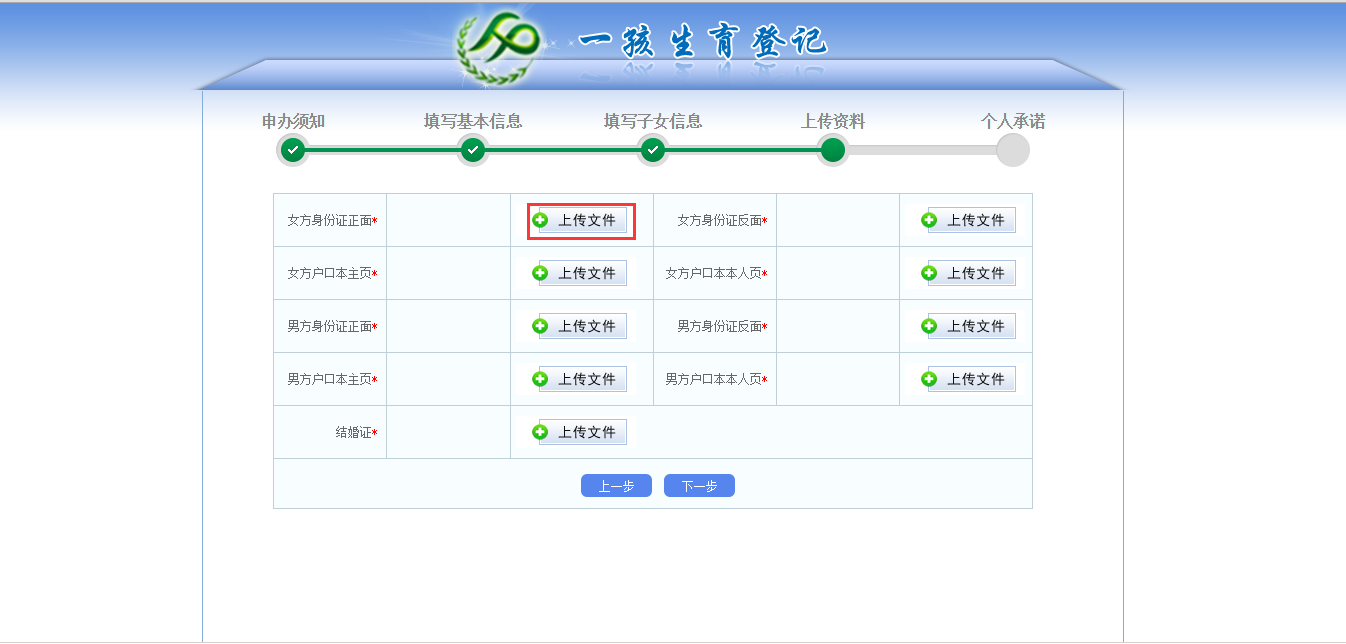The height and width of the screenshot is (644, 1346).
Task: Click the checkmark icon on 申办须知 step
Action: coord(291,151)
